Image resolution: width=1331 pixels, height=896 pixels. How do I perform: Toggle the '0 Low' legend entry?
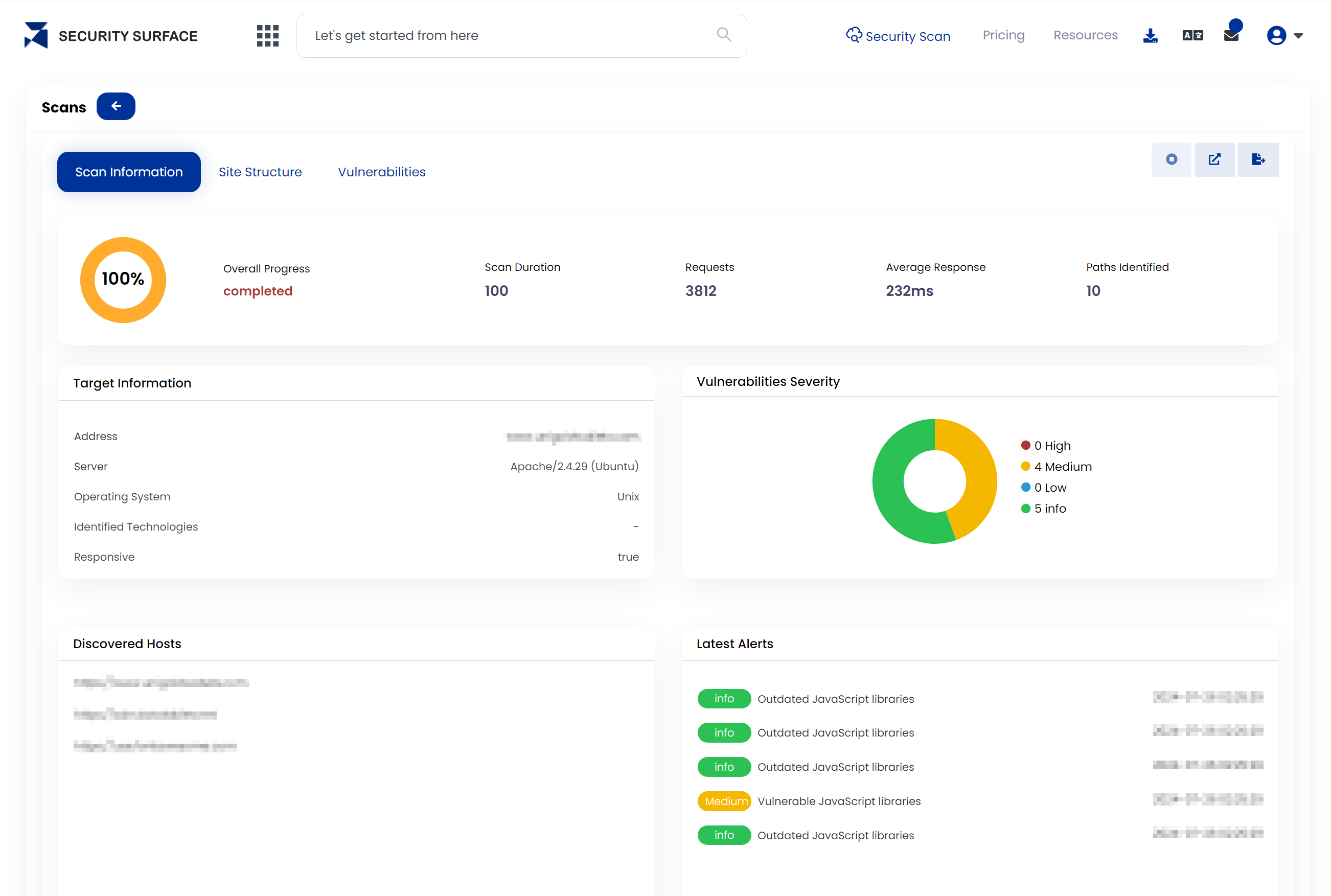[x=1044, y=488]
